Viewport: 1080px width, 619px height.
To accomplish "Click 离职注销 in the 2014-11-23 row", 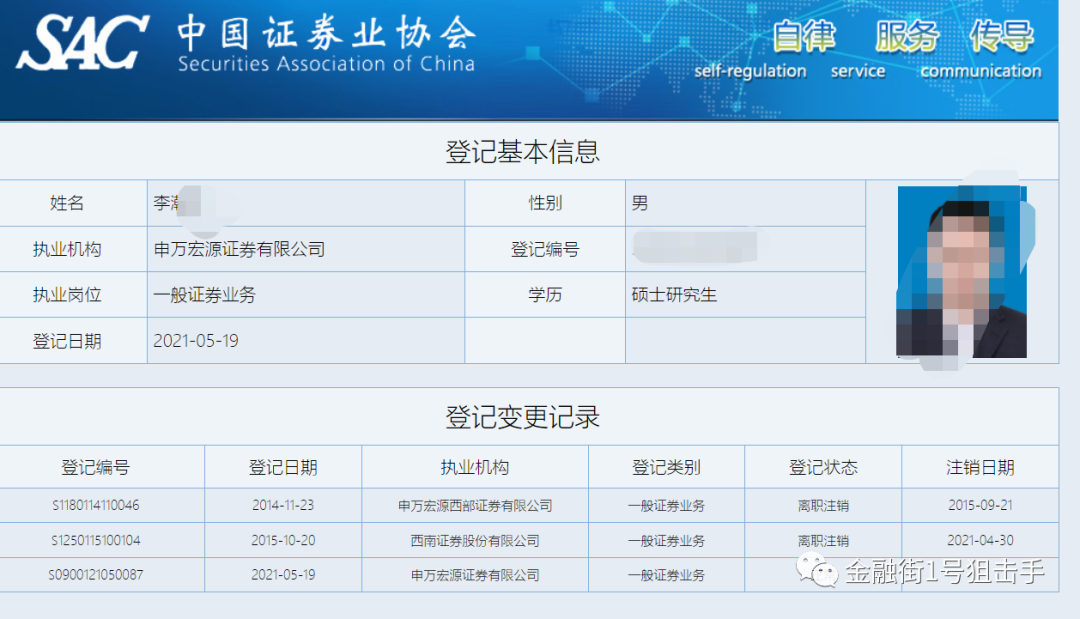I will 823,505.
